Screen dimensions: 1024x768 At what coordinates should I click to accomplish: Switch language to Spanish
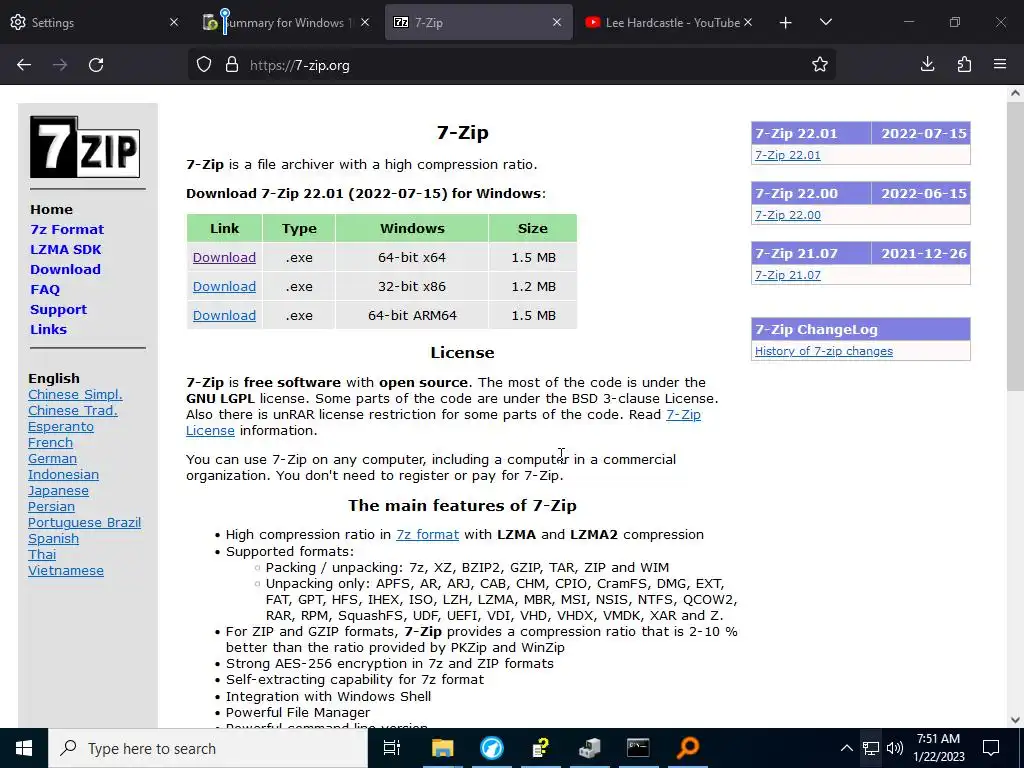(x=53, y=538)
